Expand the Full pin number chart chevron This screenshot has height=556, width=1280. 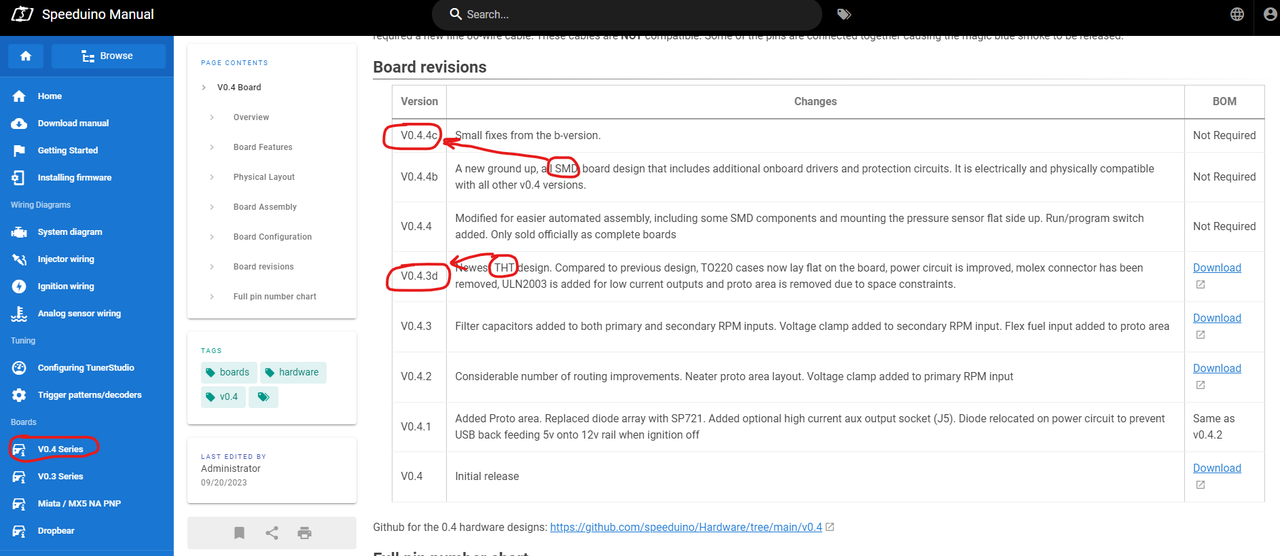coord(212,297)
